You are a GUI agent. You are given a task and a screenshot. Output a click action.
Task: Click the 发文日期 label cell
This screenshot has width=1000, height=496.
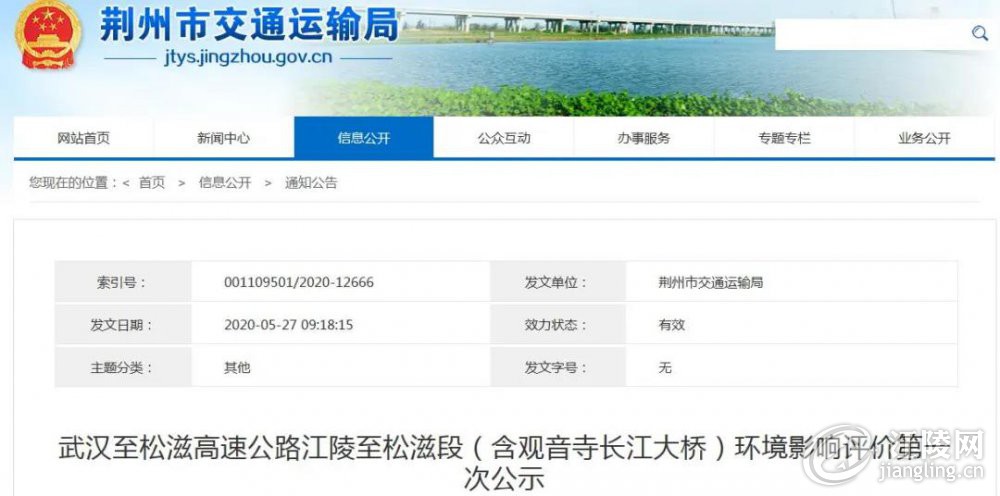123,325
